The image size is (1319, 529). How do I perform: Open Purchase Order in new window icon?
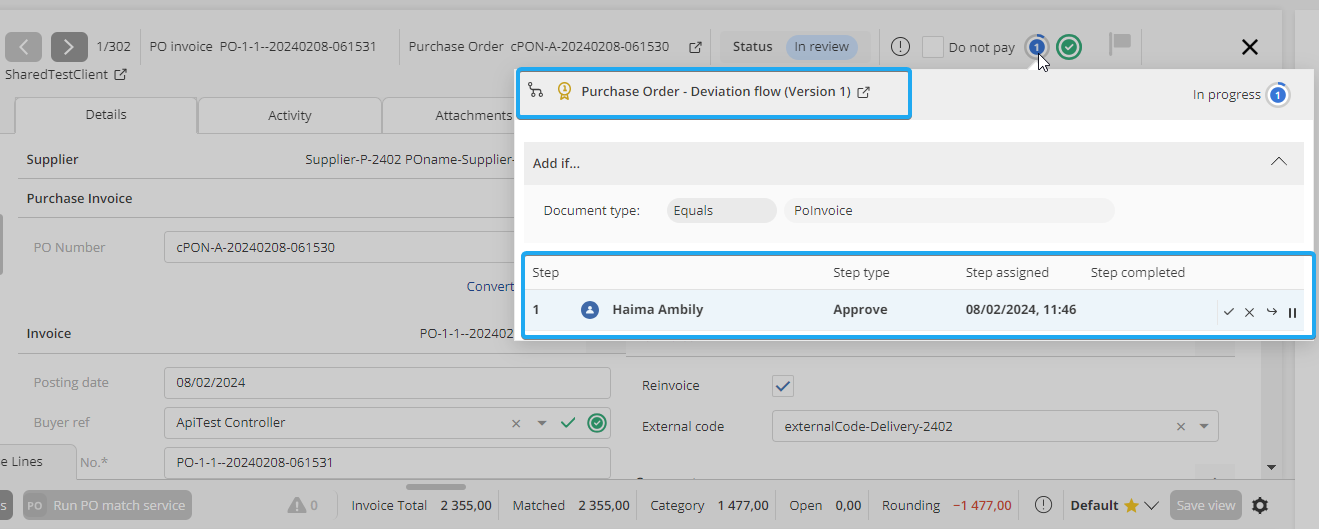coord(695,47)
